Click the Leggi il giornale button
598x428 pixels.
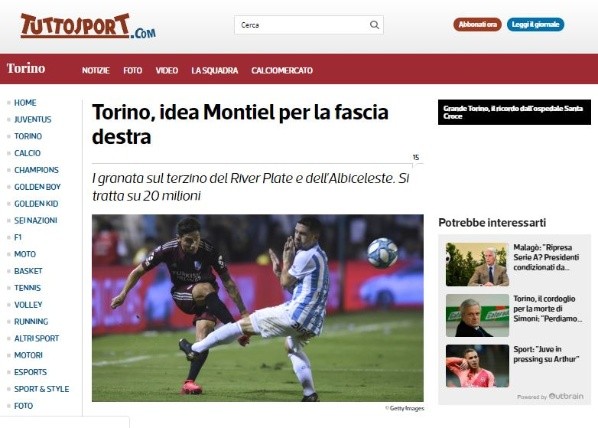click(x=535, y=25)
